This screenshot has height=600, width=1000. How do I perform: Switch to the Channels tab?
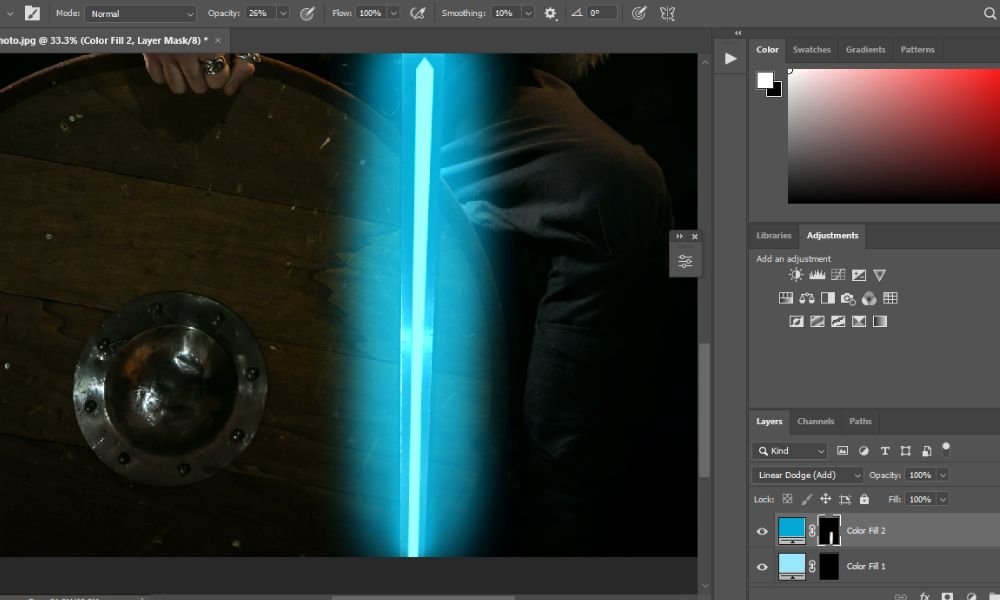815,421
